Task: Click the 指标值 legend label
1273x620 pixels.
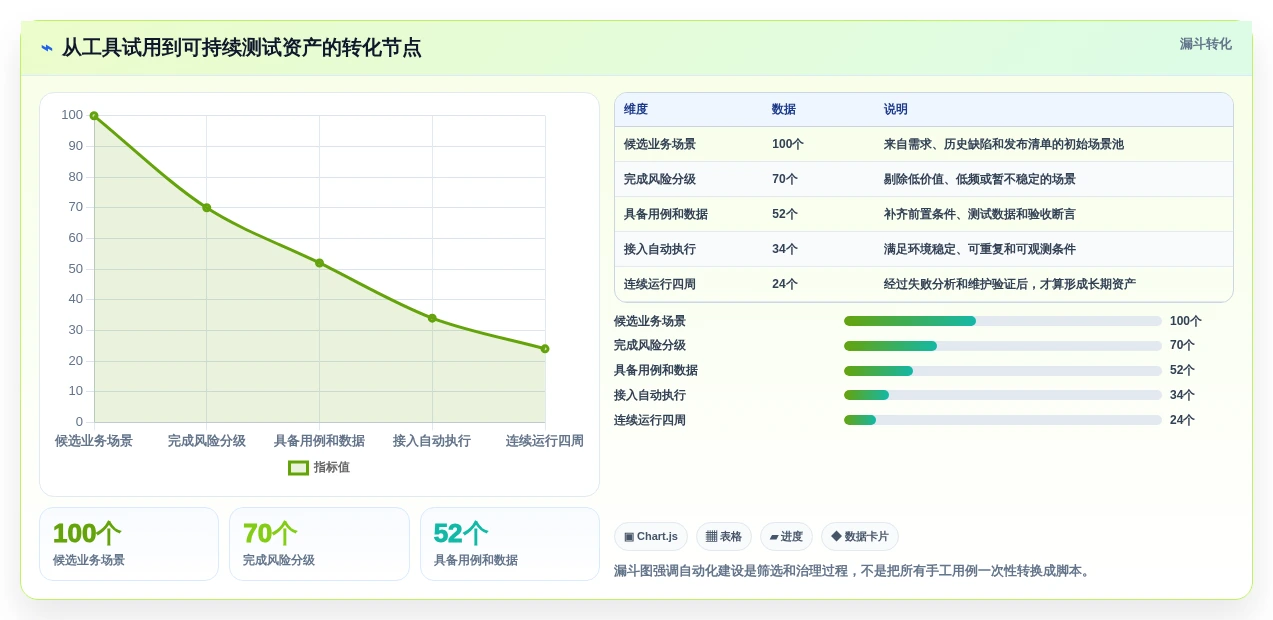Action: tap(332, 467)
